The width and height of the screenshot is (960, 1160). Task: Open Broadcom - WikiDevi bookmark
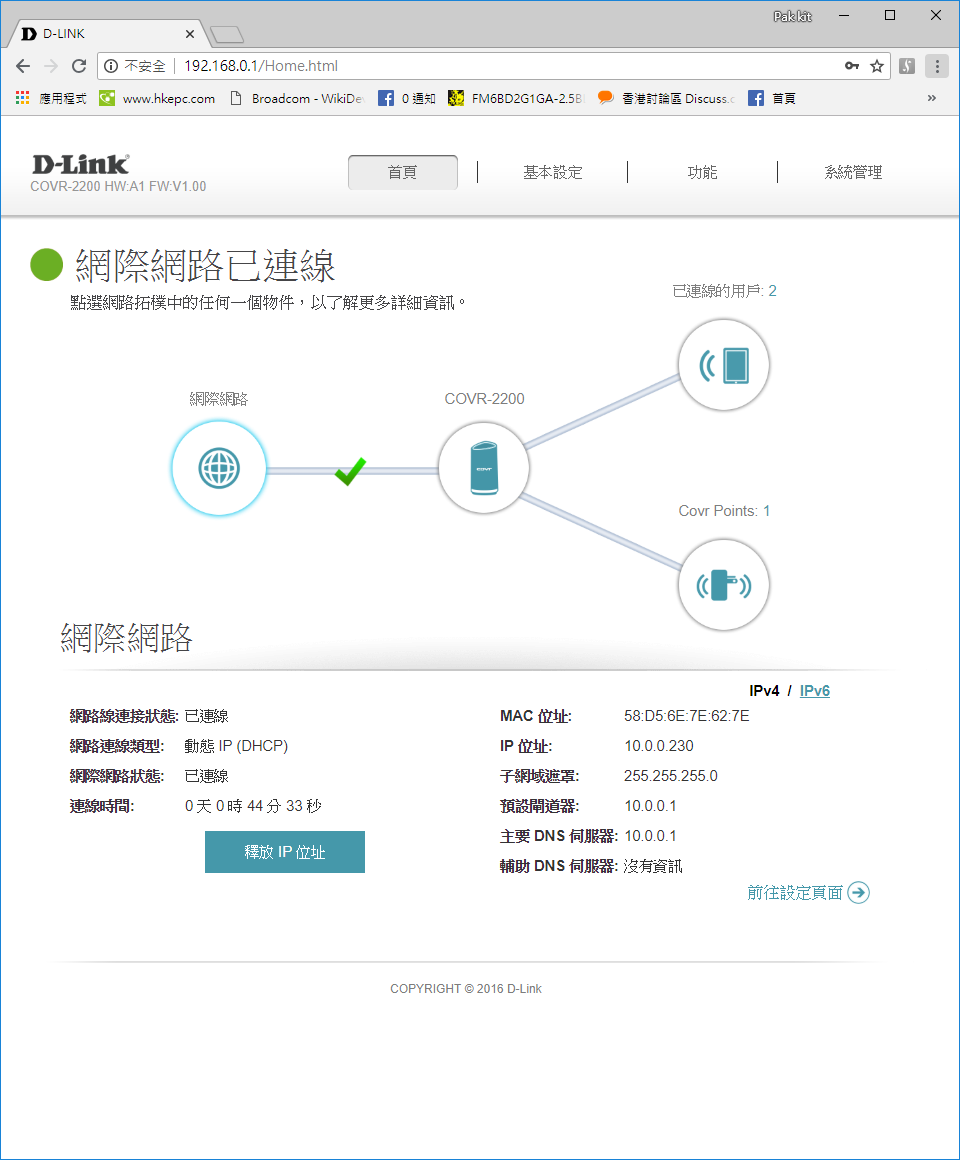[297, 98]
